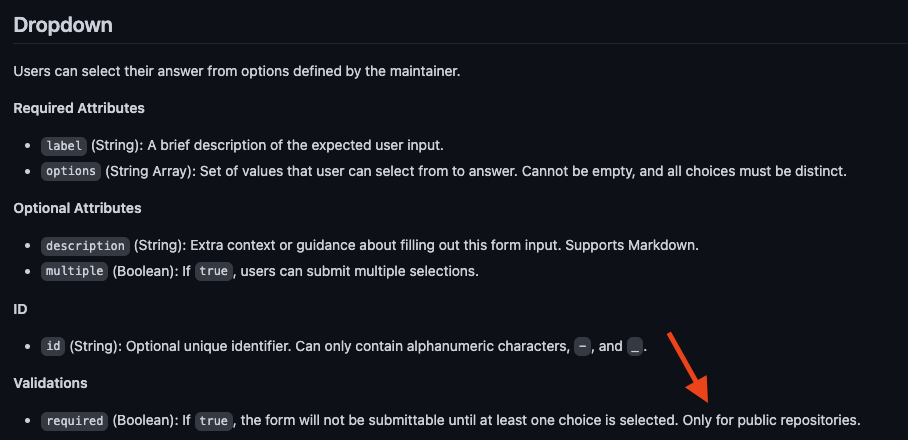908x440 pixels.
Task: Click the text 'Only for public repositories.'
Action: 771,420
